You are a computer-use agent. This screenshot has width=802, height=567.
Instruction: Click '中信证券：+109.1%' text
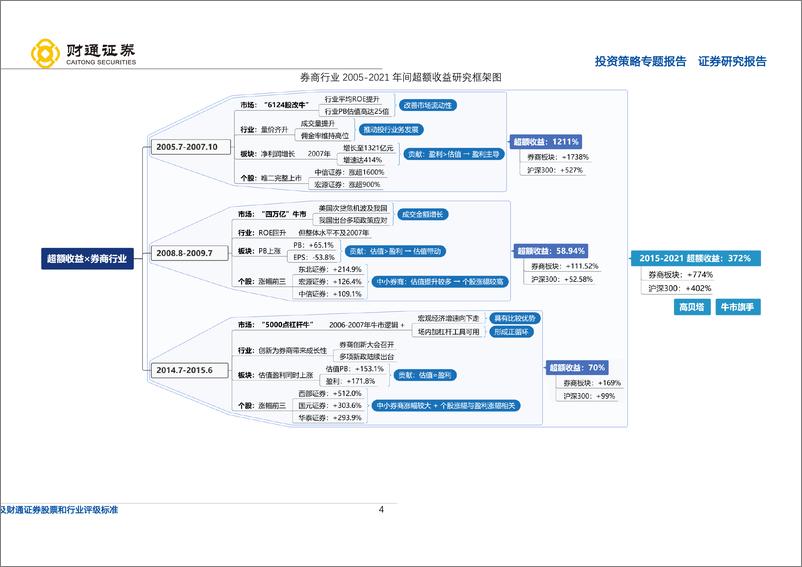pos(330,294)
